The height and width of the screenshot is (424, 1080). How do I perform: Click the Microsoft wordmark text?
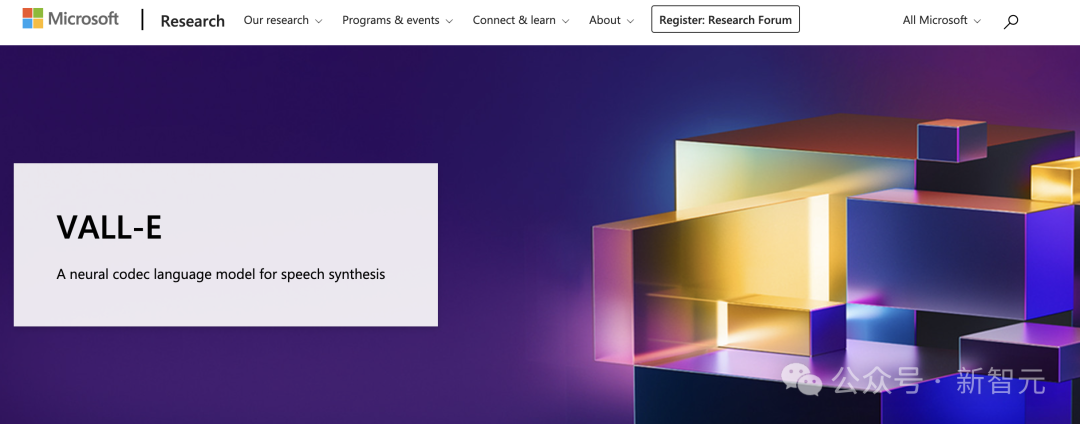[83, 19]
